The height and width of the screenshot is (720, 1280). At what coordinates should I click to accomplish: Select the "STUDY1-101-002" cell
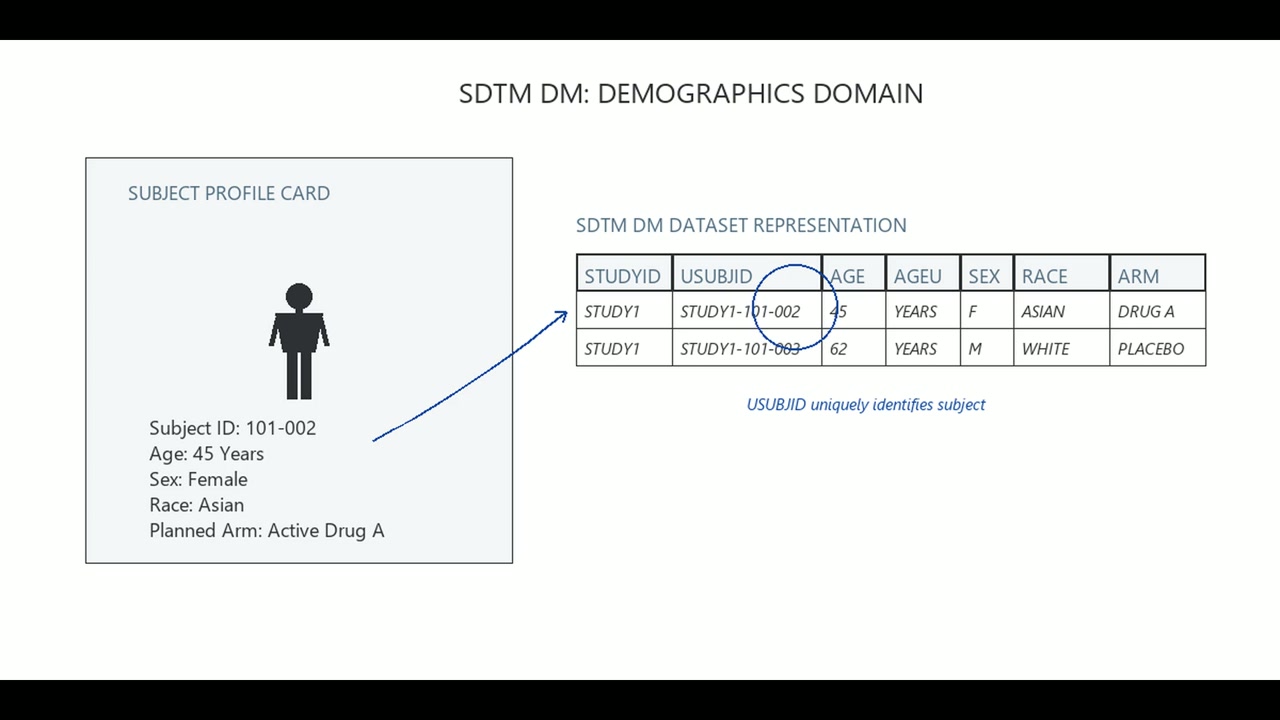747,311
